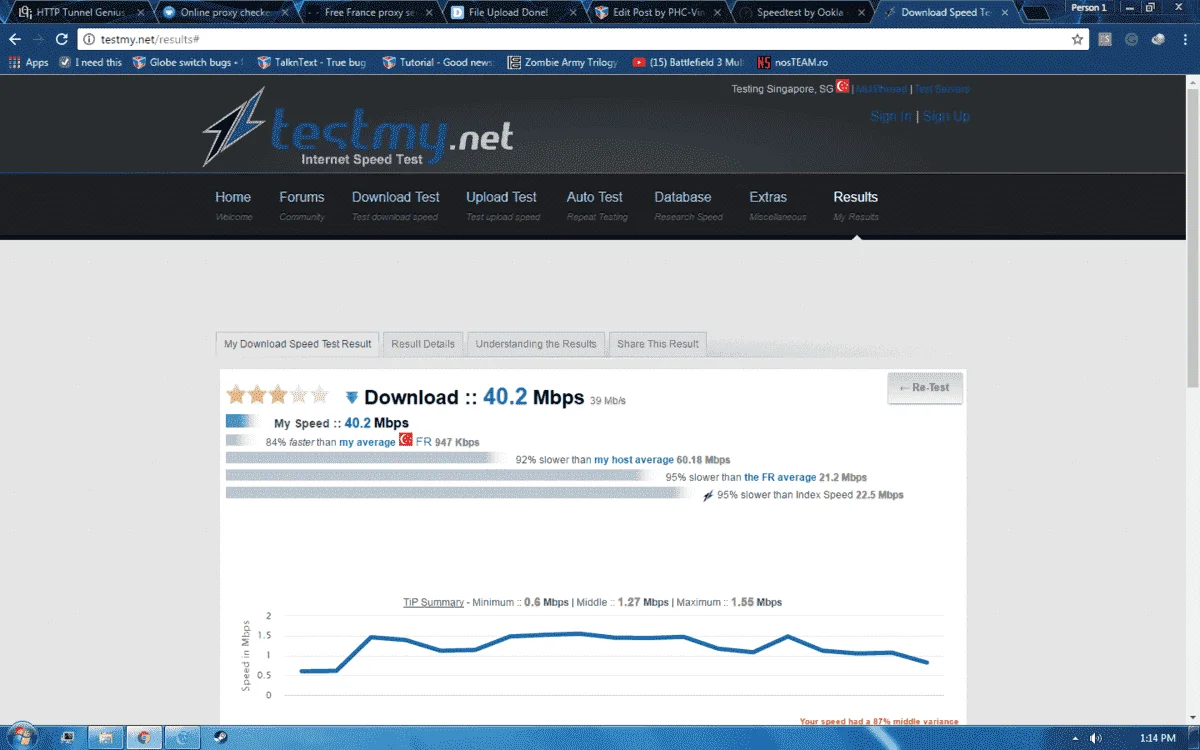Select My Download Speed Test Result tab
The width and height of the screenshot is (1200, 750).
[x=297, y=344]
